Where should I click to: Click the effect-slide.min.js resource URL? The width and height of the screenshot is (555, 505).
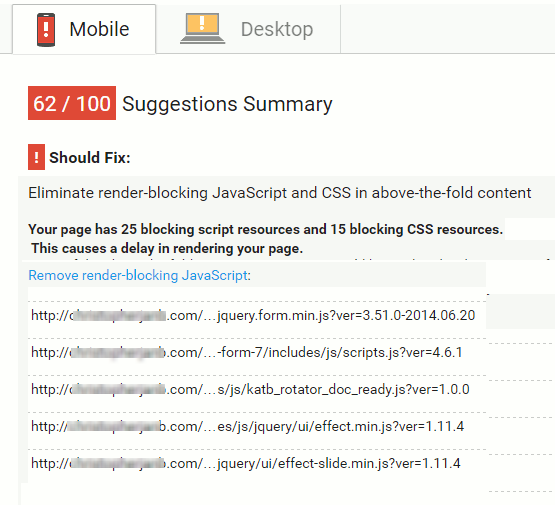click(246, 464)
